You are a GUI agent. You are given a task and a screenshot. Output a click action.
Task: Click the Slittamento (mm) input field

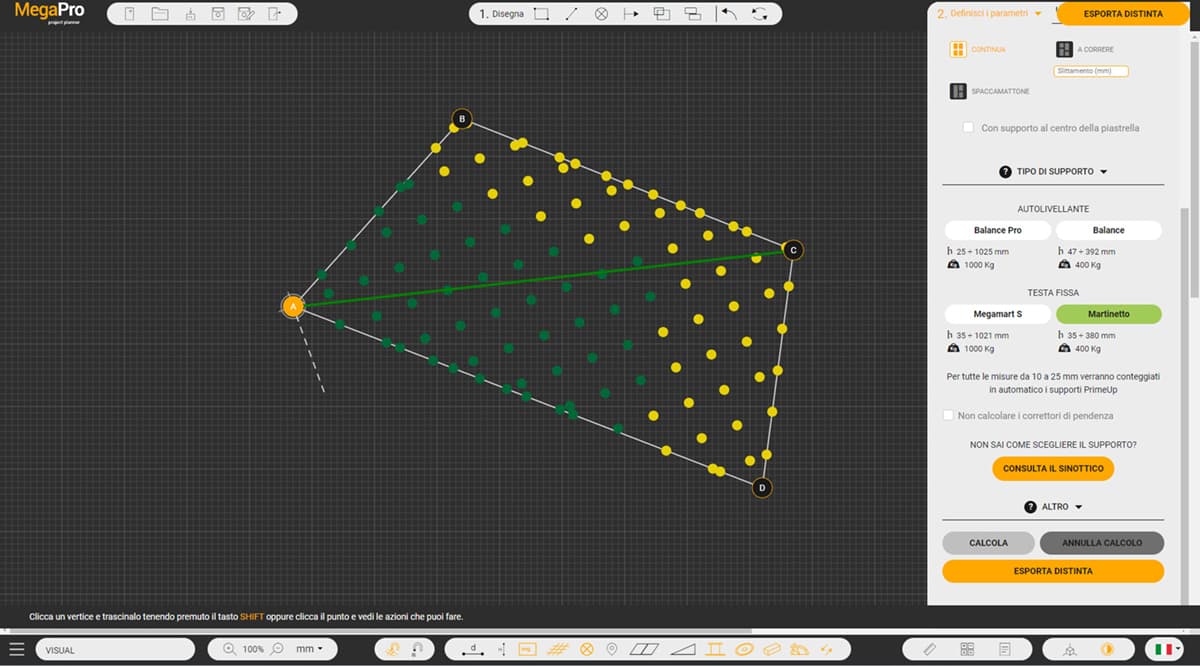click(1090, 71)
